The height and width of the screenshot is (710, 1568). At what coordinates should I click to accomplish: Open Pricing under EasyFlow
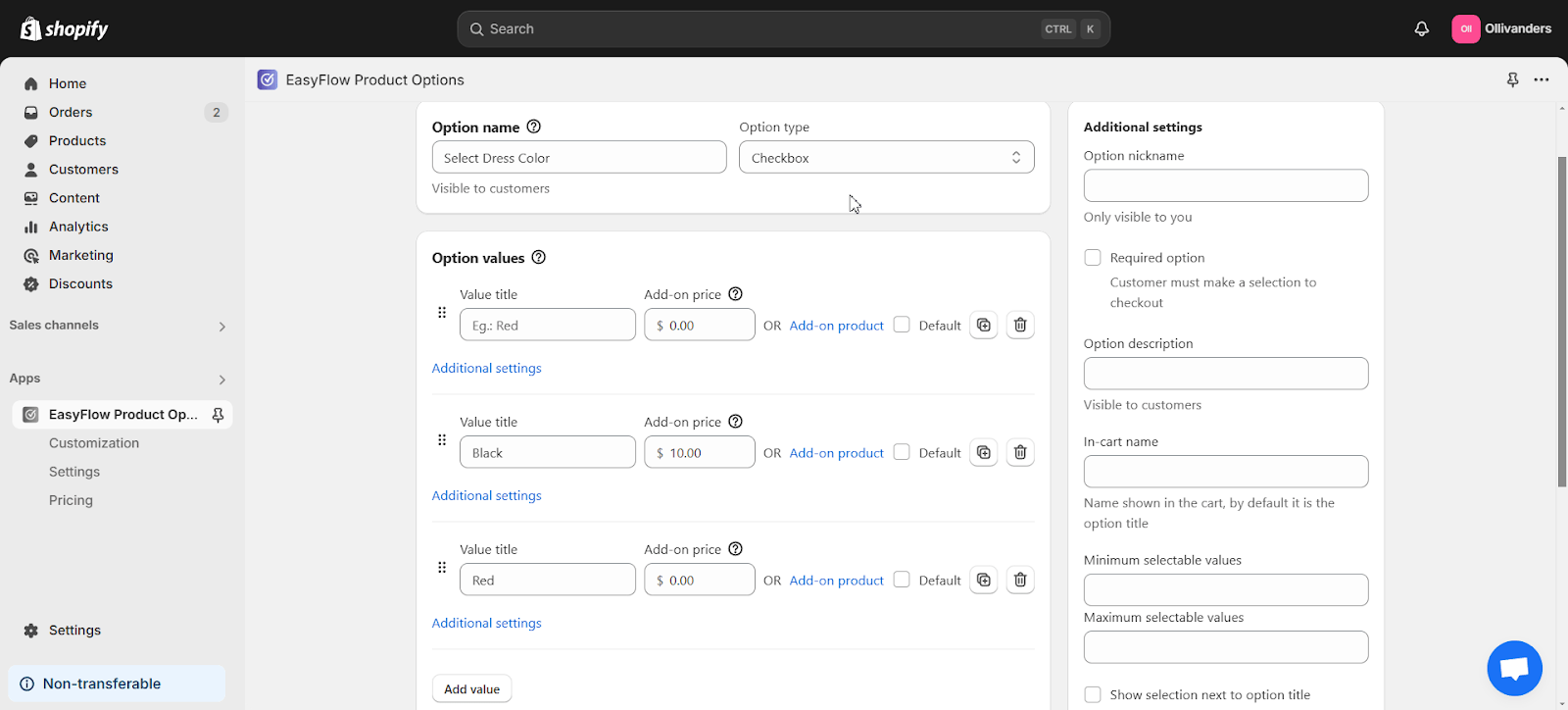(x=71, y=500)
